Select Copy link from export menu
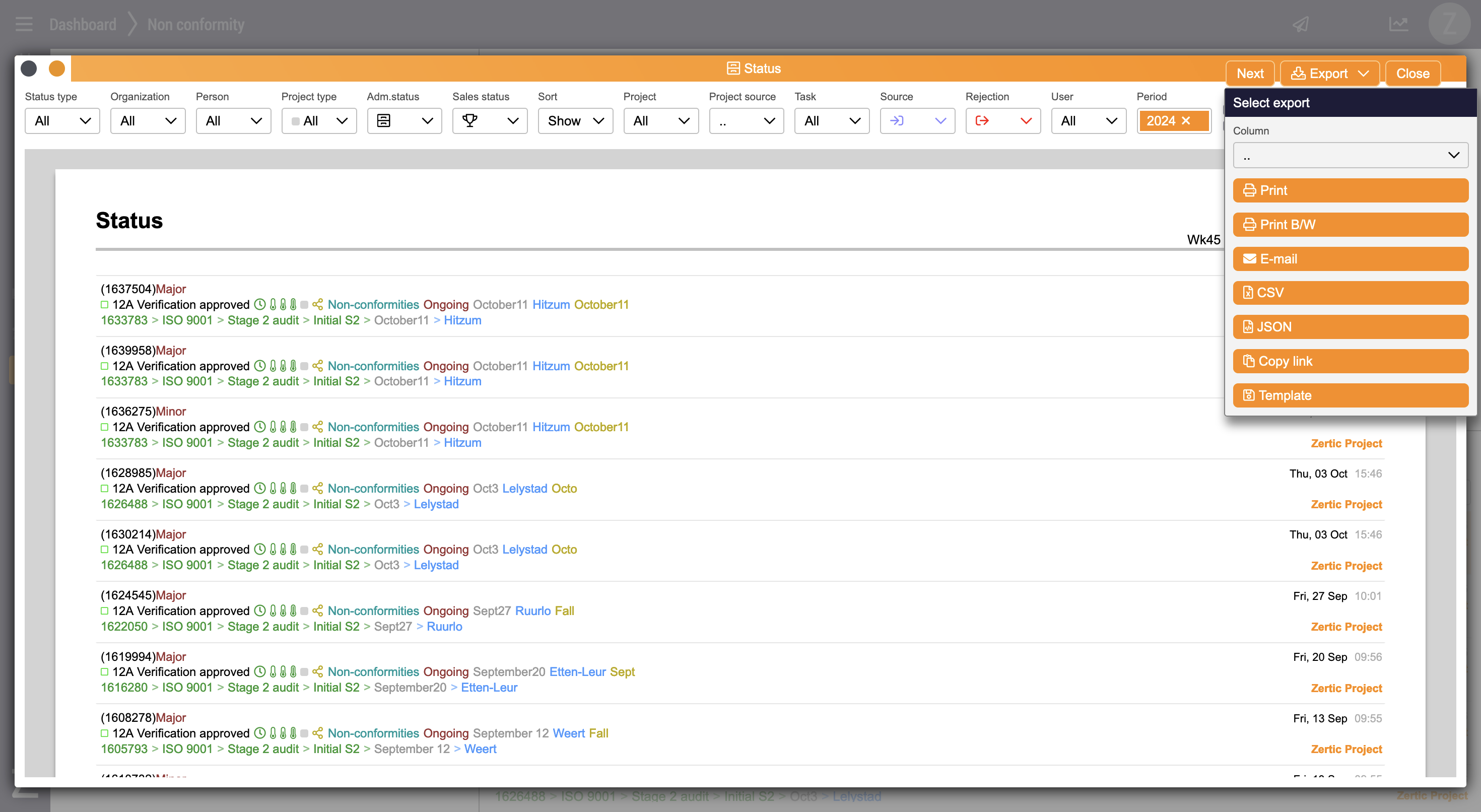Image resolution: width=1481 pixels, height=812 pixels. 1350,361
